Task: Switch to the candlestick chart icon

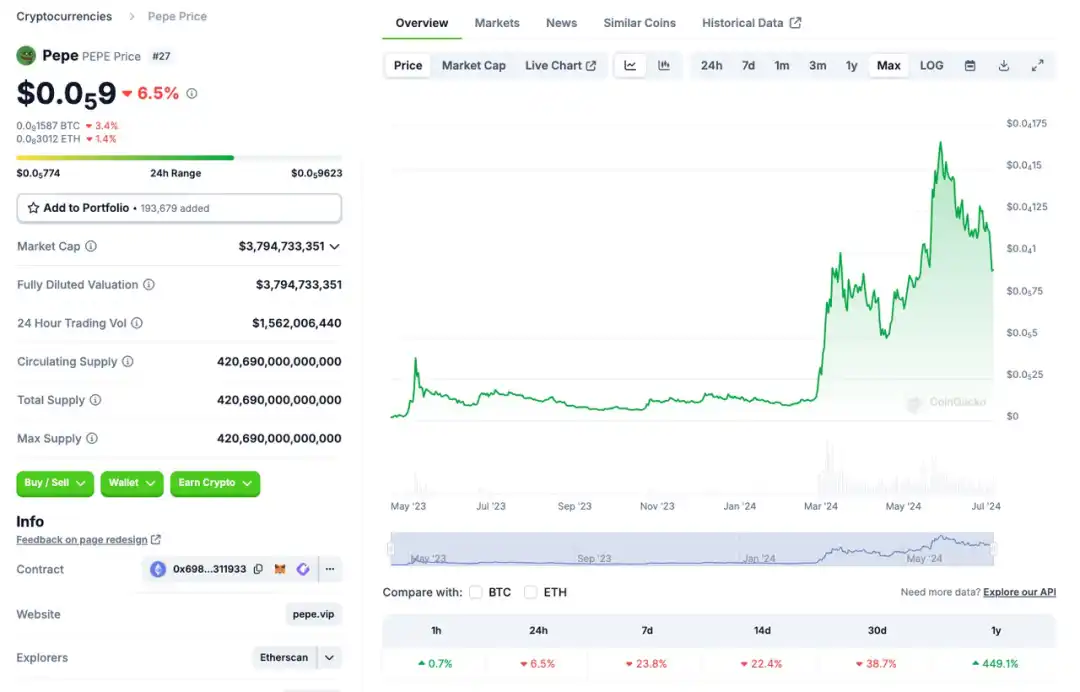Action: (x=664, y=66)
